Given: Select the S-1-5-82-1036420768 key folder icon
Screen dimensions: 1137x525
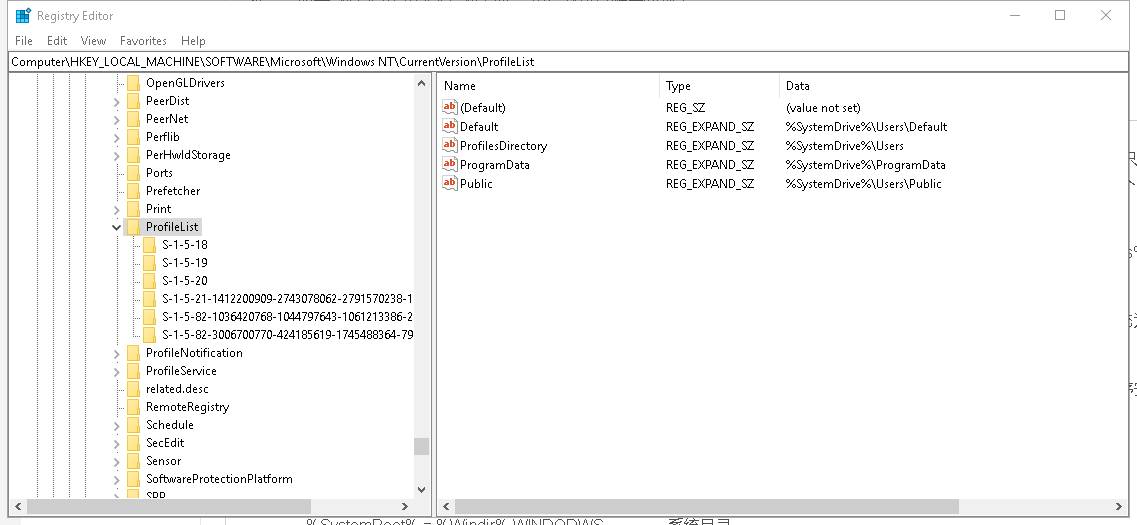Looking at the screenshot, I should (x=149, y=317).
